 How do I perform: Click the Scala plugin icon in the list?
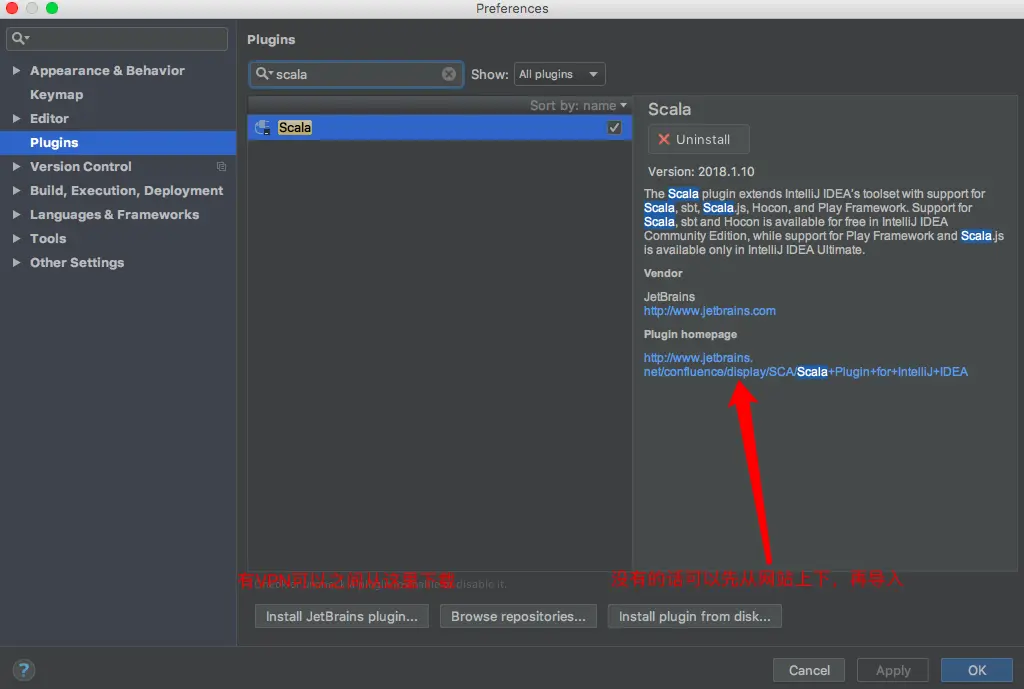tap(263, 127)
